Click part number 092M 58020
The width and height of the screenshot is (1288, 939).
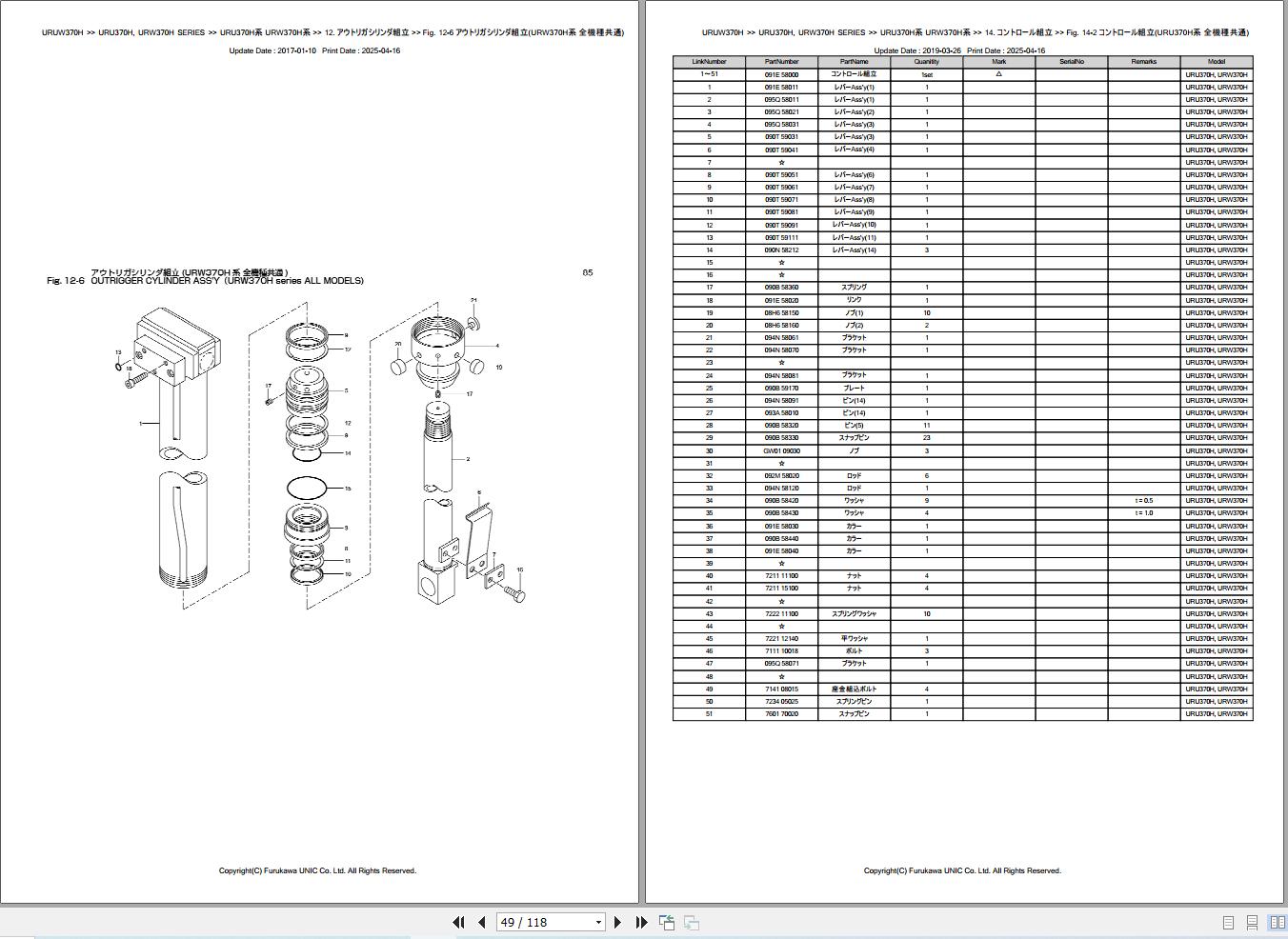coord(781,475)
